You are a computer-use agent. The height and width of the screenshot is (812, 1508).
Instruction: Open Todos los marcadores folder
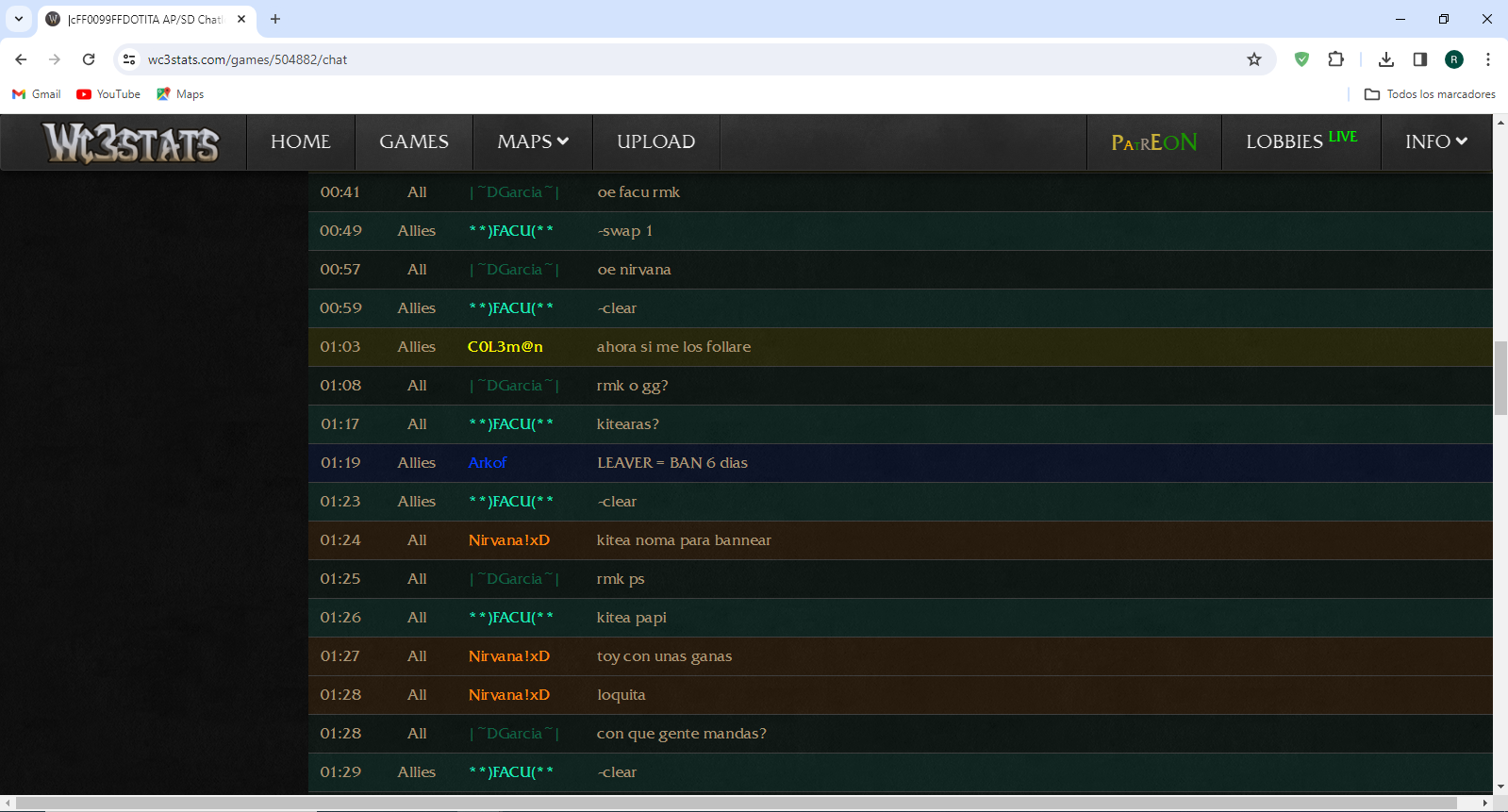pos(1430,94)
